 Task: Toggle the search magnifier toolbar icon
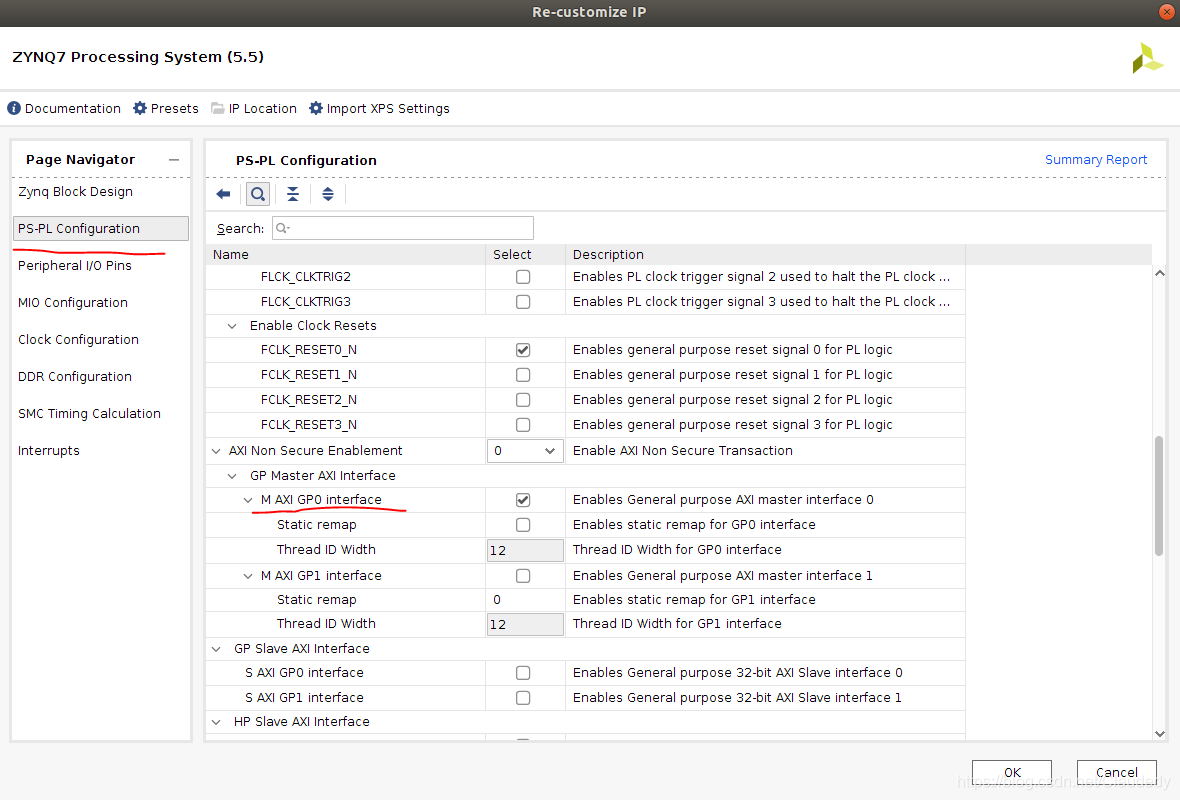pyautogui.click(x=257, y=194)
